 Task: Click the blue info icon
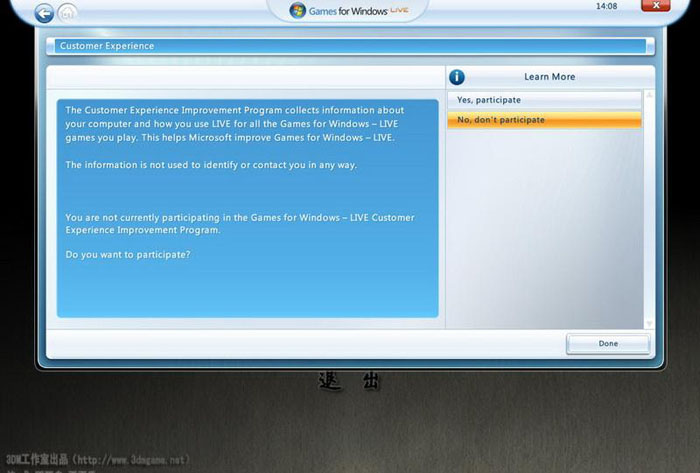457,77
